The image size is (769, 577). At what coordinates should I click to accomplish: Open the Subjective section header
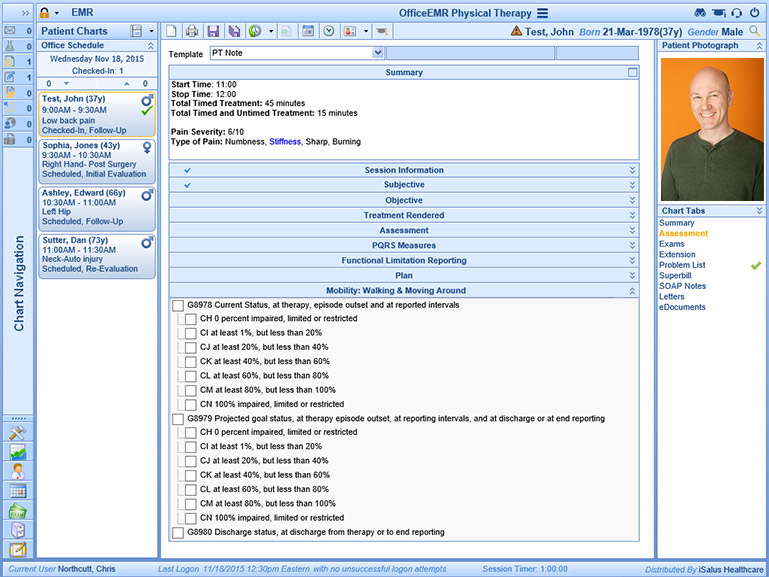pos(404,185)
